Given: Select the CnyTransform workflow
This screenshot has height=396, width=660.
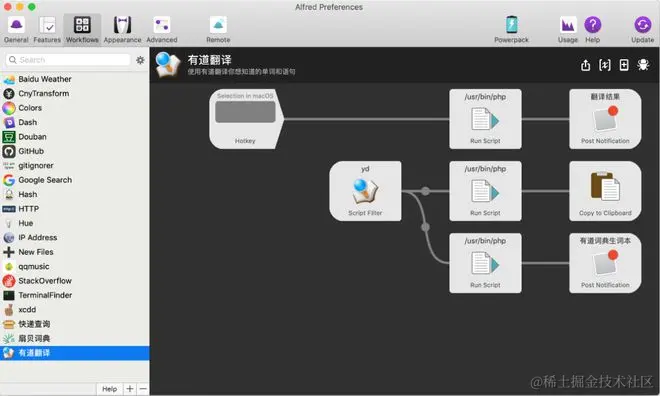Looking at the screenshot, I should 75,93.
